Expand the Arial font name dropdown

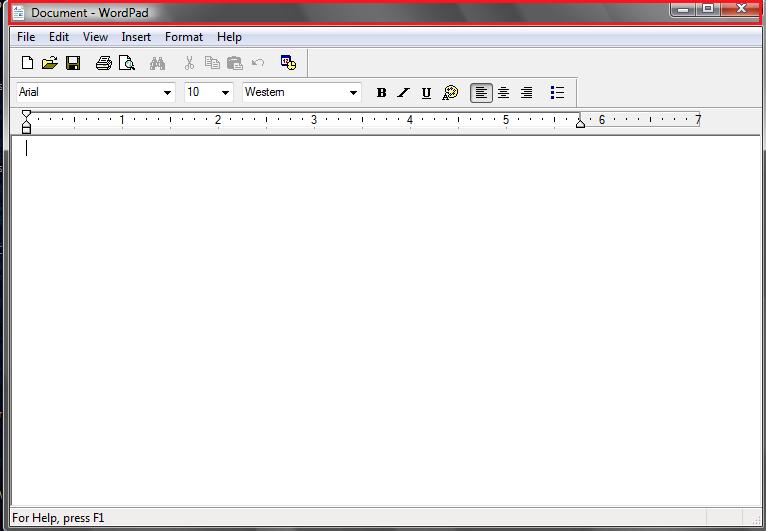pyautogui.click(x=167, y=93)
